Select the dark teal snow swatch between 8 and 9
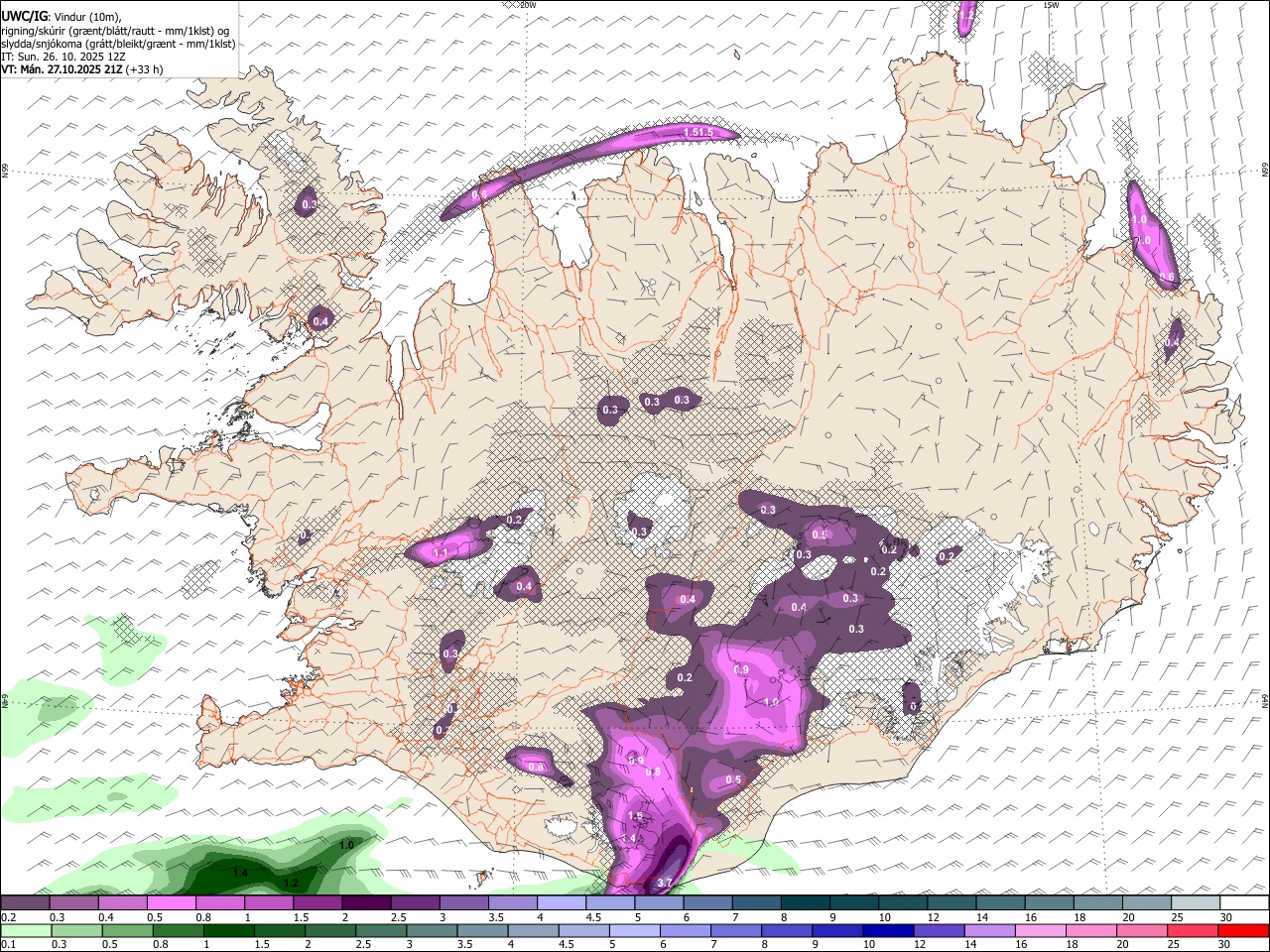1270x952 pixels. pos(804,902)
